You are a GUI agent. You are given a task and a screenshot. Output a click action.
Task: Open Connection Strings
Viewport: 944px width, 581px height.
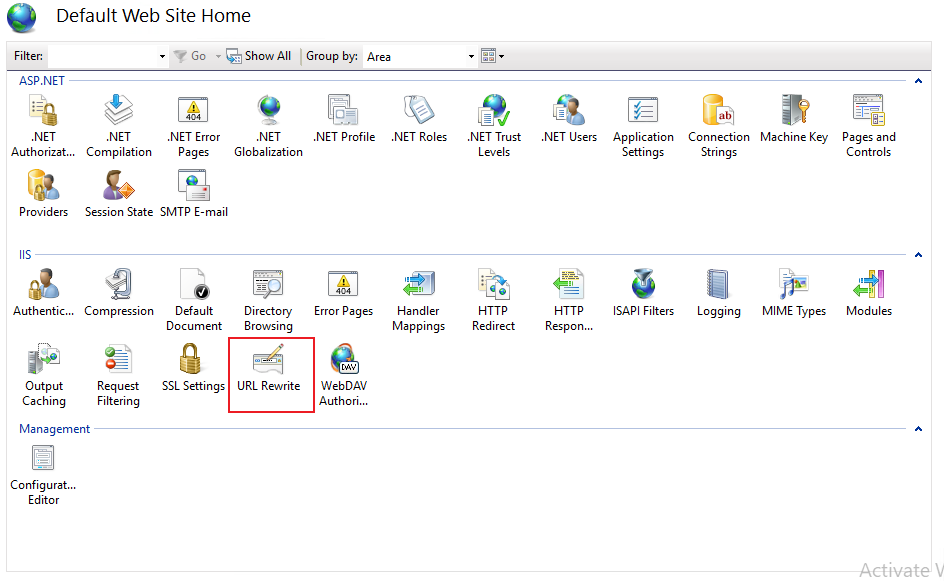[x=719, y=126]
